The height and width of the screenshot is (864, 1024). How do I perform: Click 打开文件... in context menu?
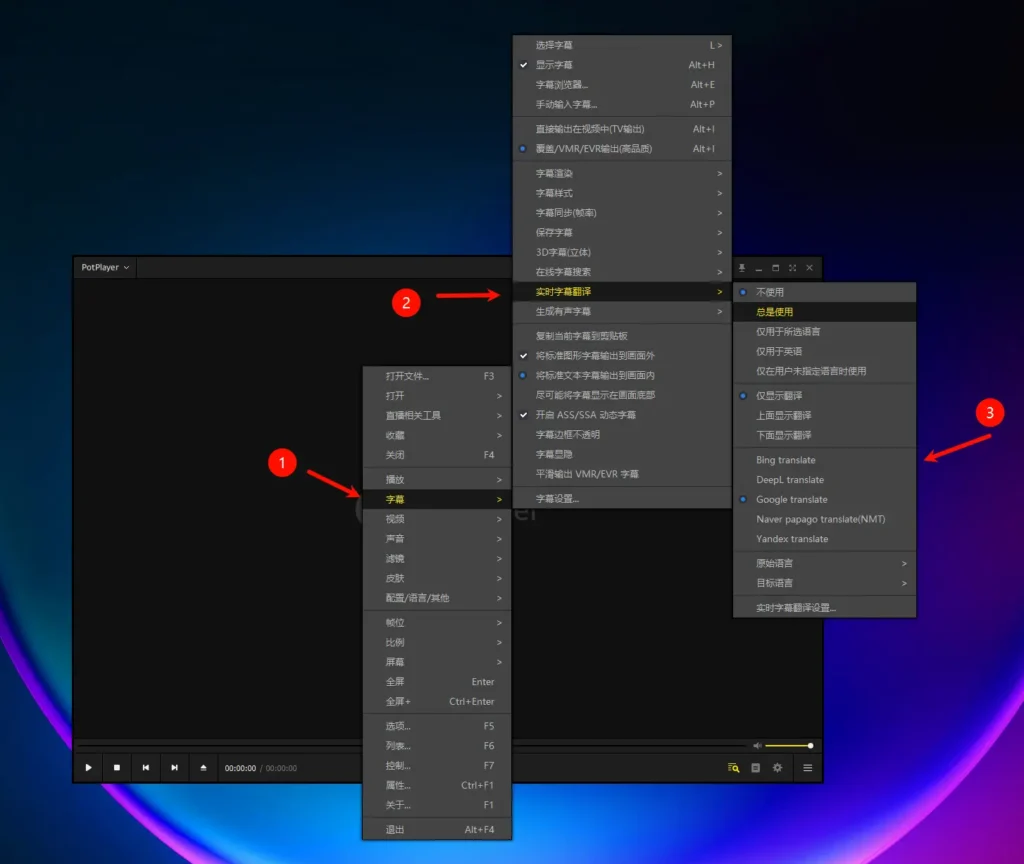coord(437,376)
